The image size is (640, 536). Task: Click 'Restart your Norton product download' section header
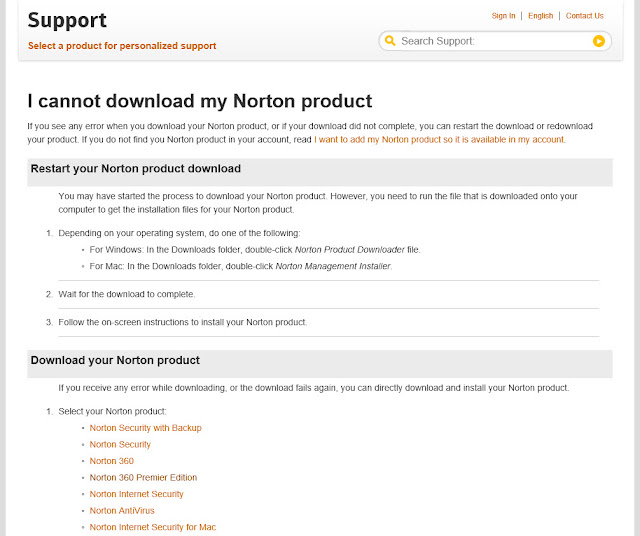click(x=136, y=169)
